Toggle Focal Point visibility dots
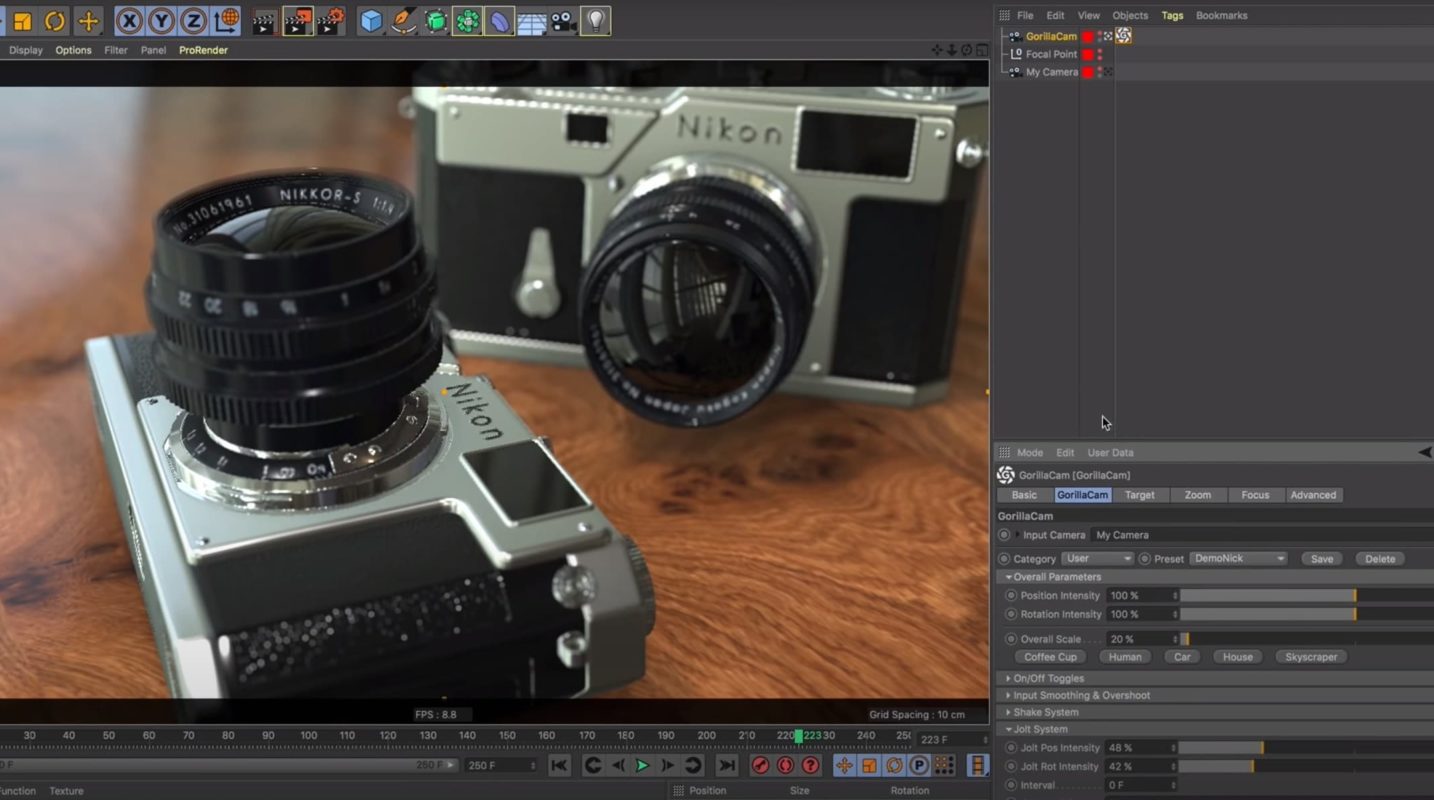 pos(1100,54)
